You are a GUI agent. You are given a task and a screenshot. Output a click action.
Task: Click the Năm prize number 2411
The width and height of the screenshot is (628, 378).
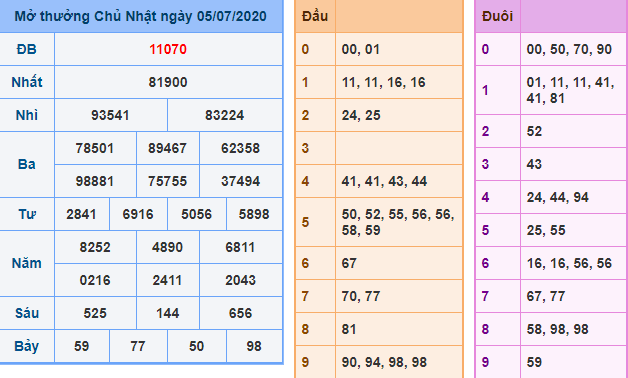167,280
